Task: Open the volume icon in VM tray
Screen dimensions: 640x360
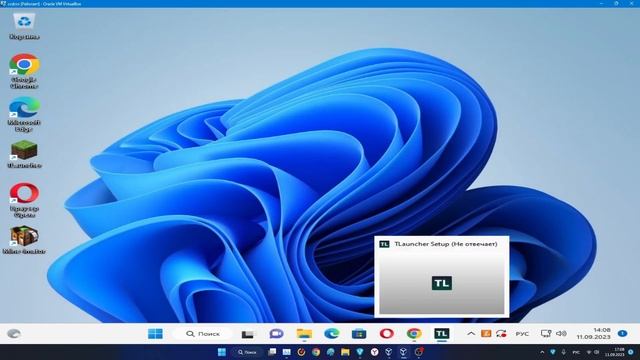Action: point(561,333)
